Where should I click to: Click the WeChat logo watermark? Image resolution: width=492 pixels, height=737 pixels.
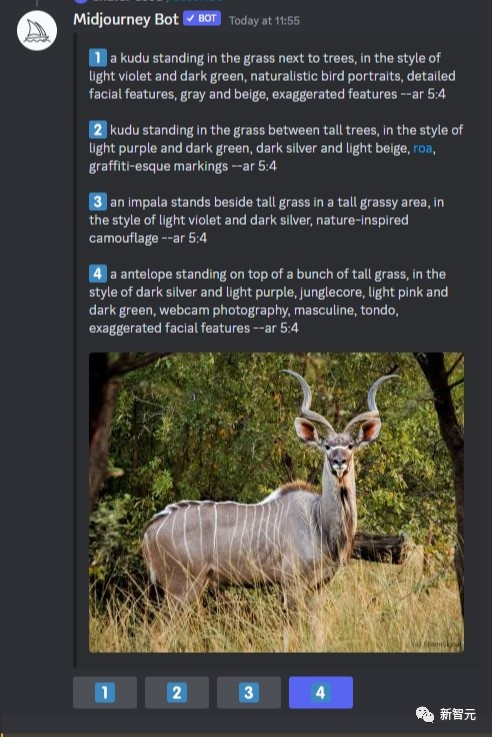click(x=425, y=714)
